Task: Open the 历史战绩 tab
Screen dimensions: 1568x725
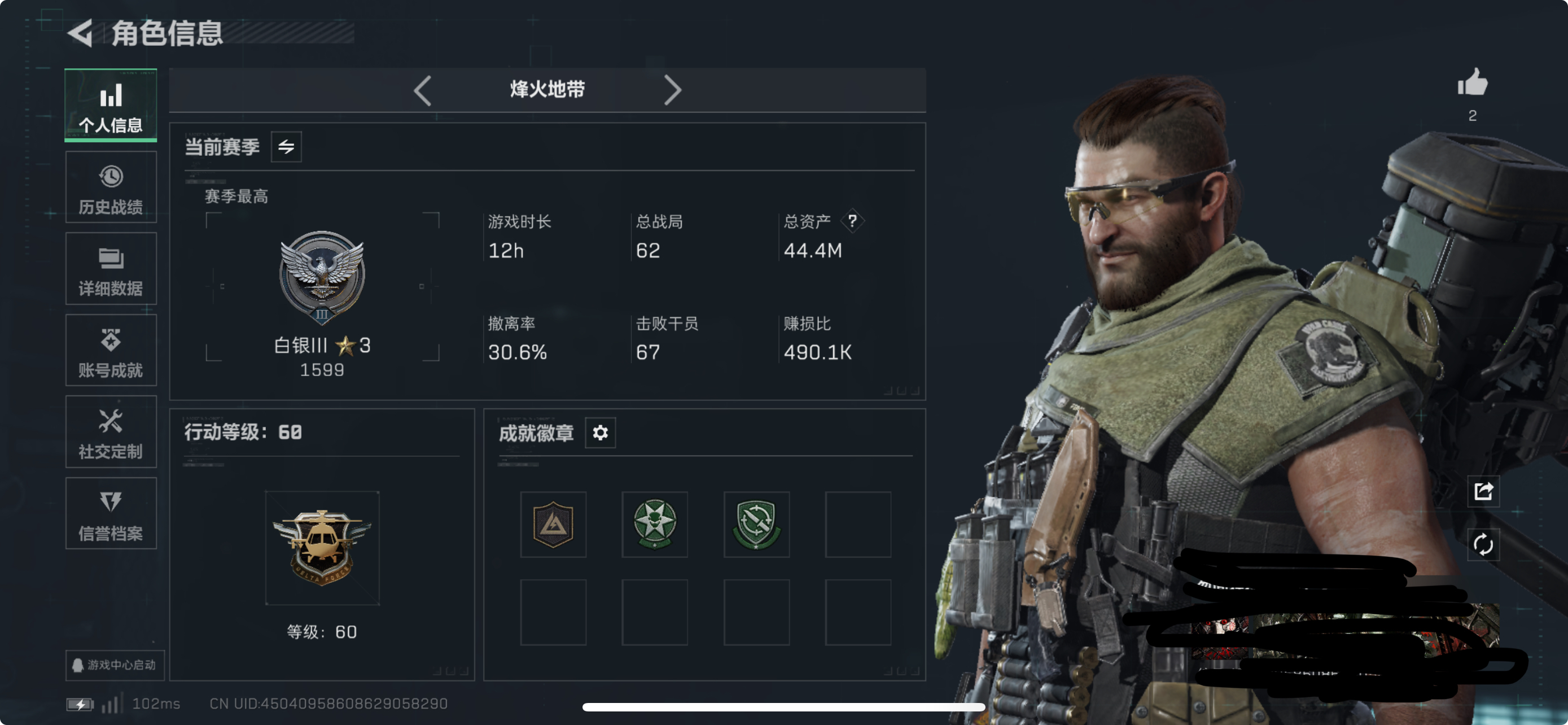Action: coord(111,187)
